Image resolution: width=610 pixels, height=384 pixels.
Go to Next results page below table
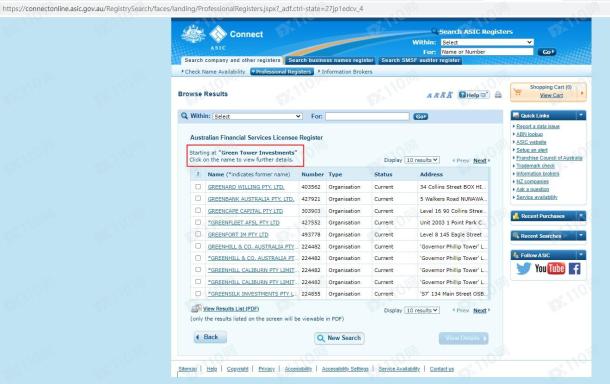point(481,310)
